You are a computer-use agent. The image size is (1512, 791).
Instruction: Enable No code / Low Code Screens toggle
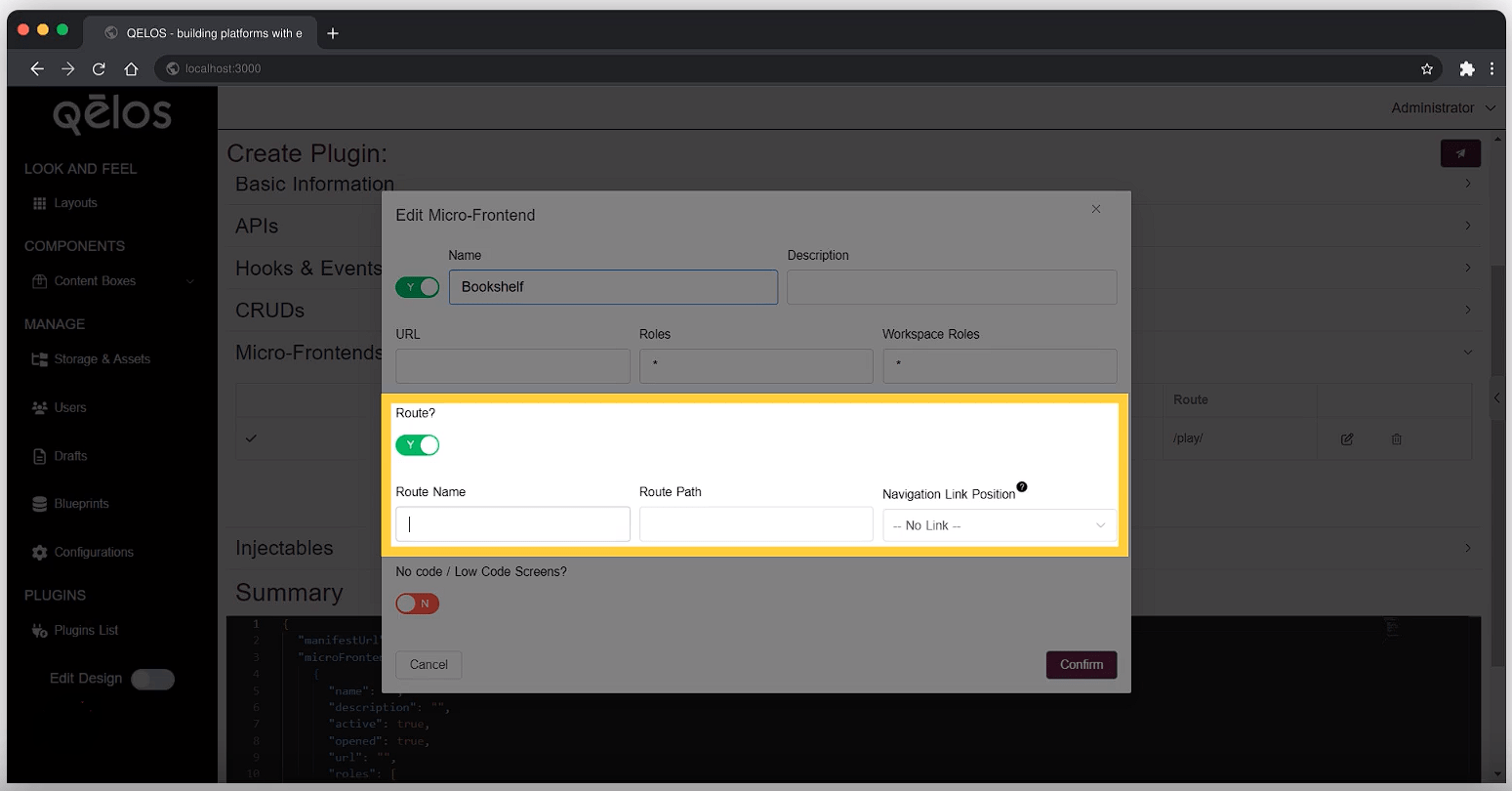pyautogui.click(x=418, y=604)
